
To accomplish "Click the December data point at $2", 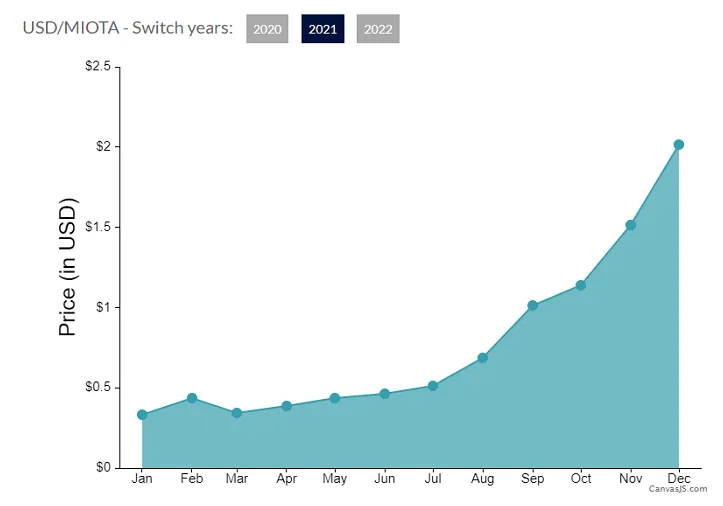I will (x=679, y=144).
